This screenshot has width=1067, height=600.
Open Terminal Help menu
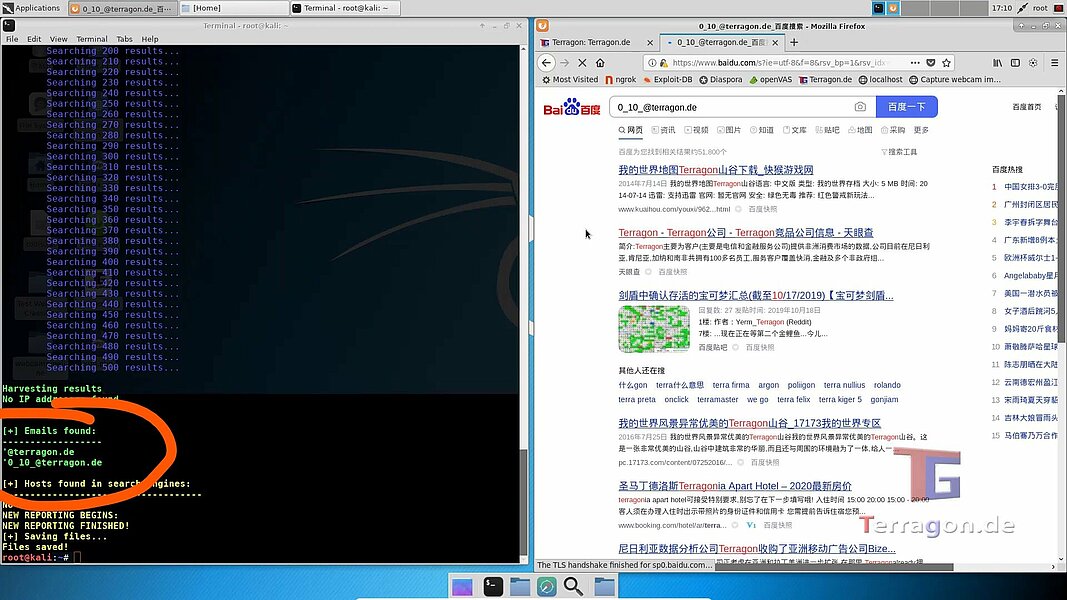150,39
